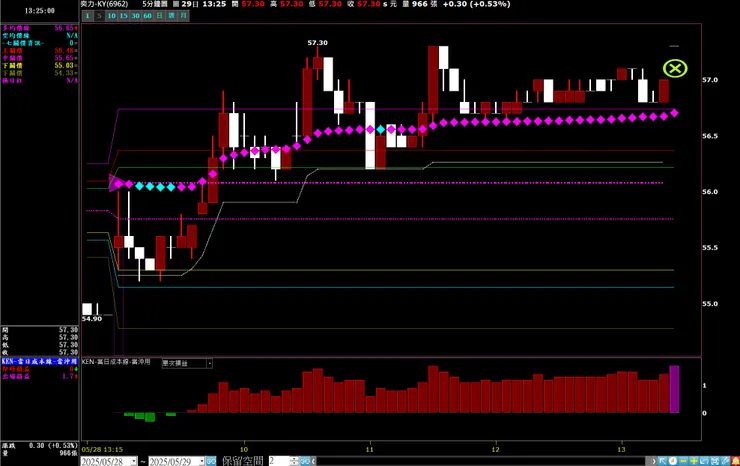
Task: Click the 54.90 low price label on chart
Action: click(92, 319)
